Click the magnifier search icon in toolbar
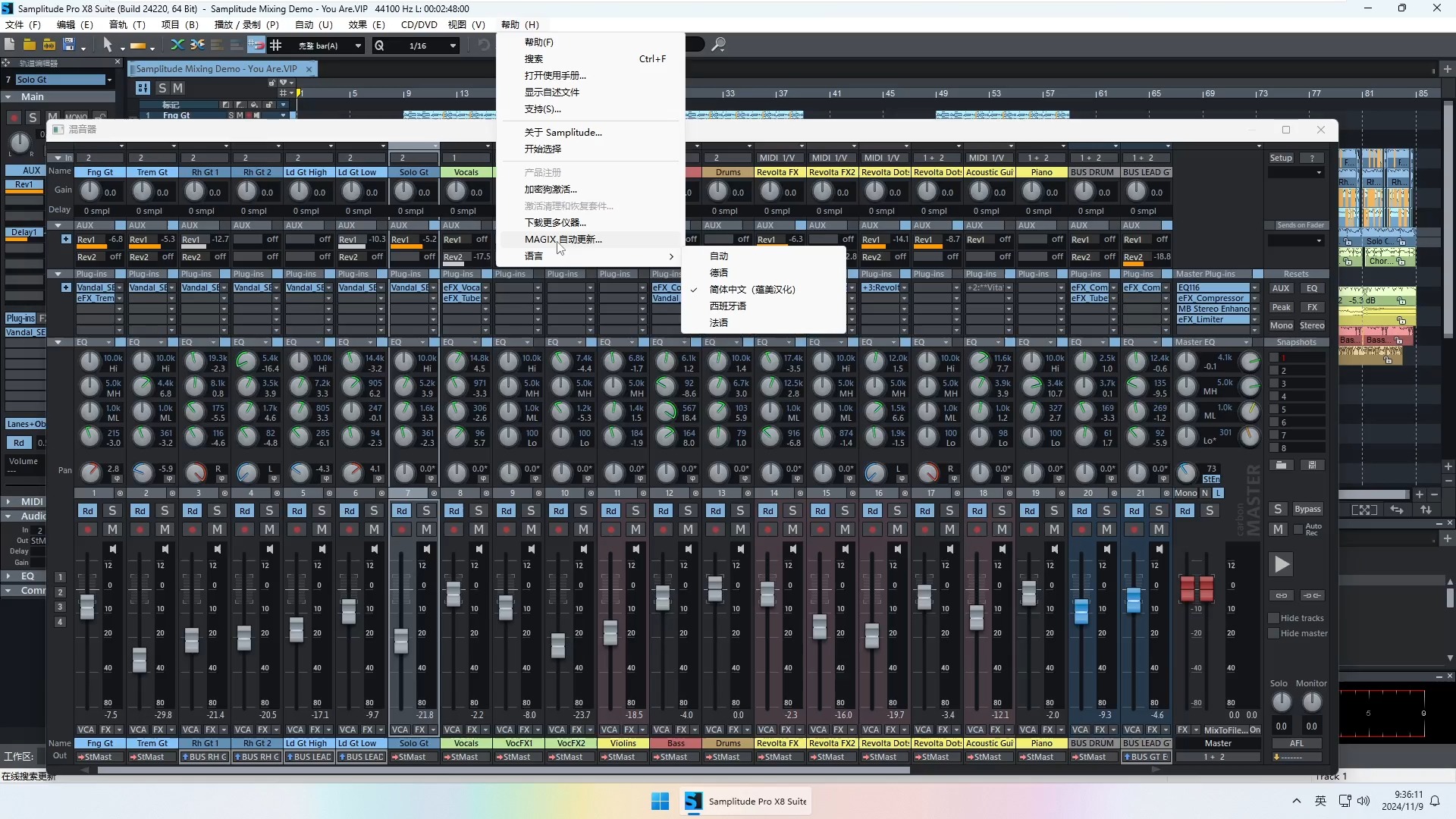The width and height of the screenshot is (1456, 819). (718, 45)
